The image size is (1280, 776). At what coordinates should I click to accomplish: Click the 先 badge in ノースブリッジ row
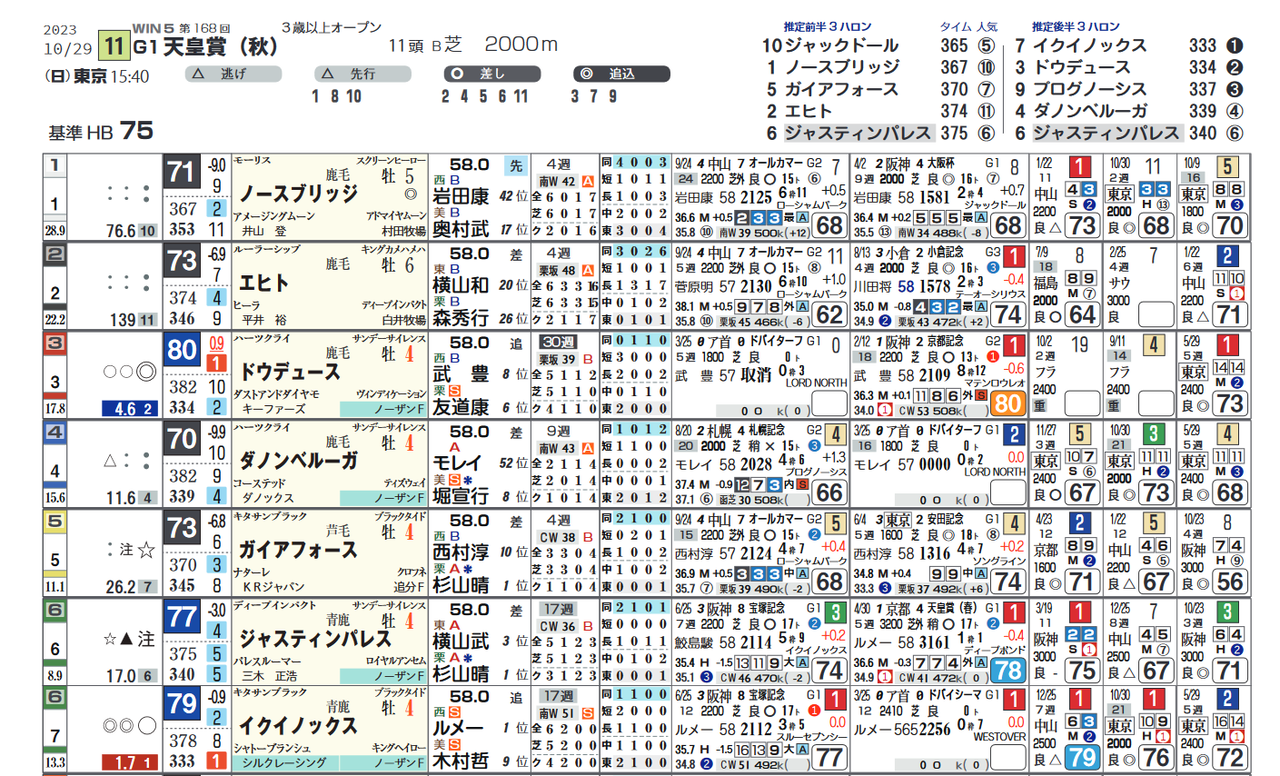[x=515, y=165]
